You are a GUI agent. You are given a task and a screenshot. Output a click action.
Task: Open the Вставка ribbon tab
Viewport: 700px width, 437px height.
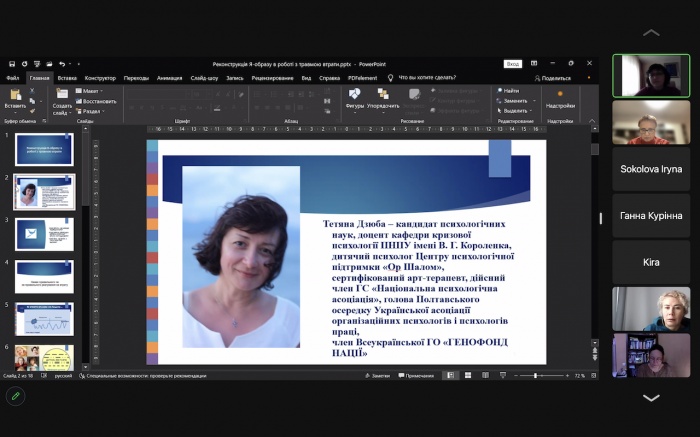pos(67,77)
